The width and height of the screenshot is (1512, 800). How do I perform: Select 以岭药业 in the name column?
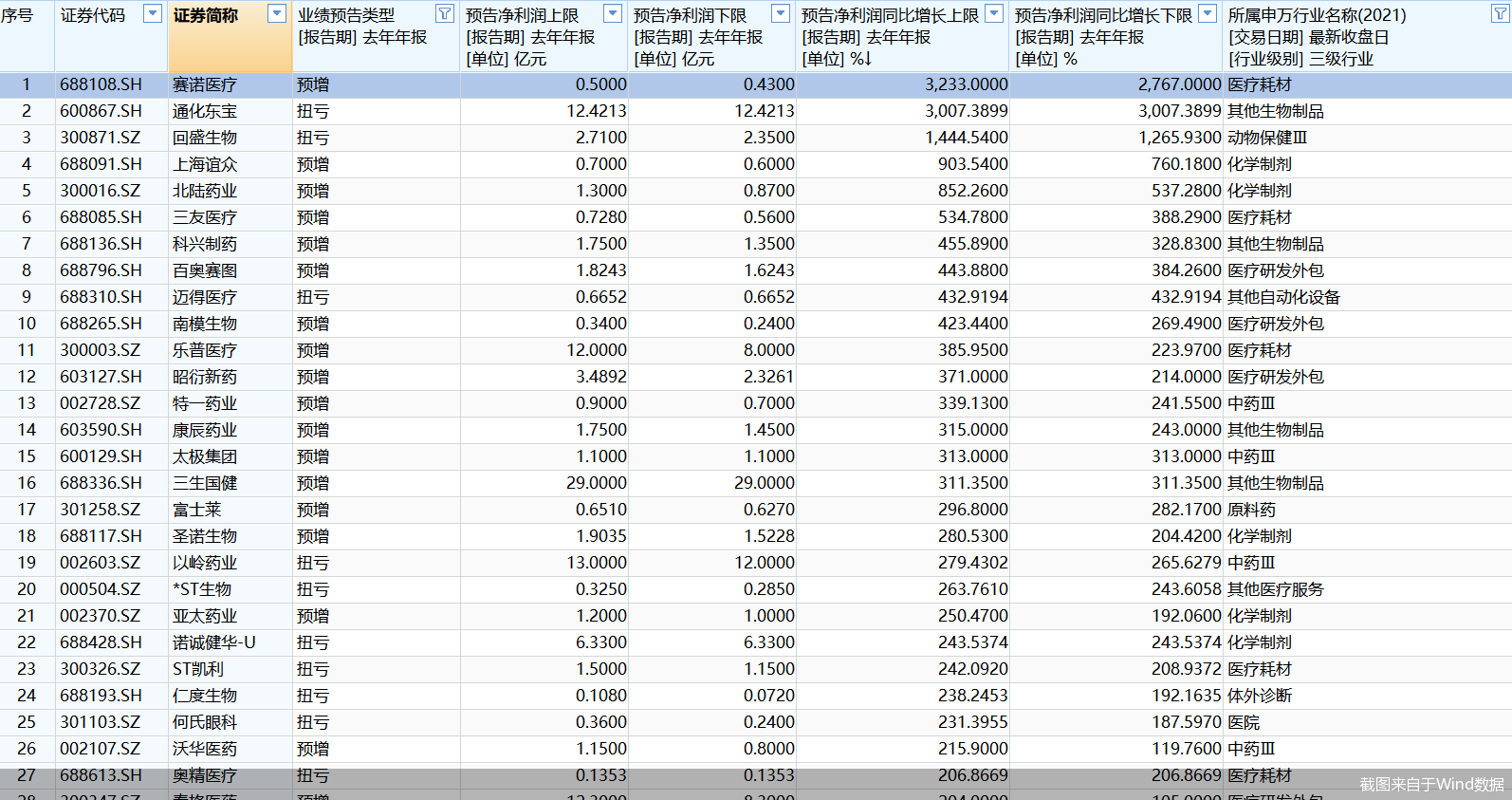point(205,563)
